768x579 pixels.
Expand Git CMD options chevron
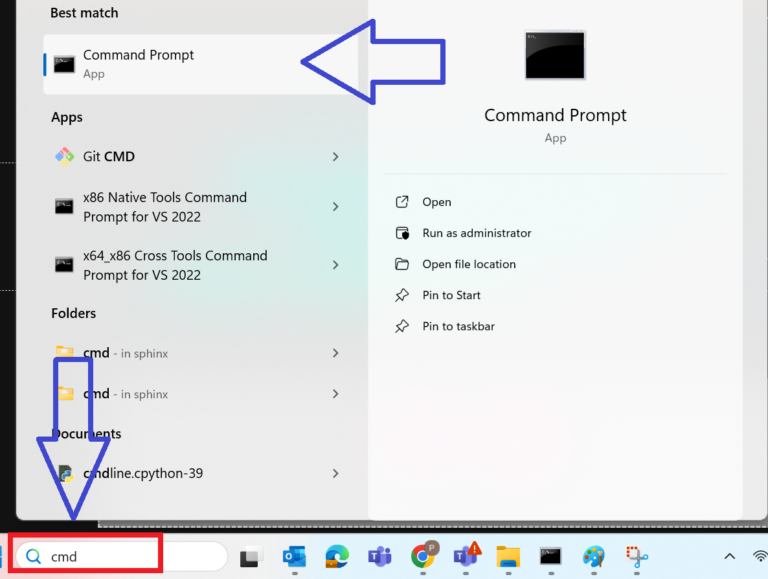pyautogui.click(x=335, y=157)
